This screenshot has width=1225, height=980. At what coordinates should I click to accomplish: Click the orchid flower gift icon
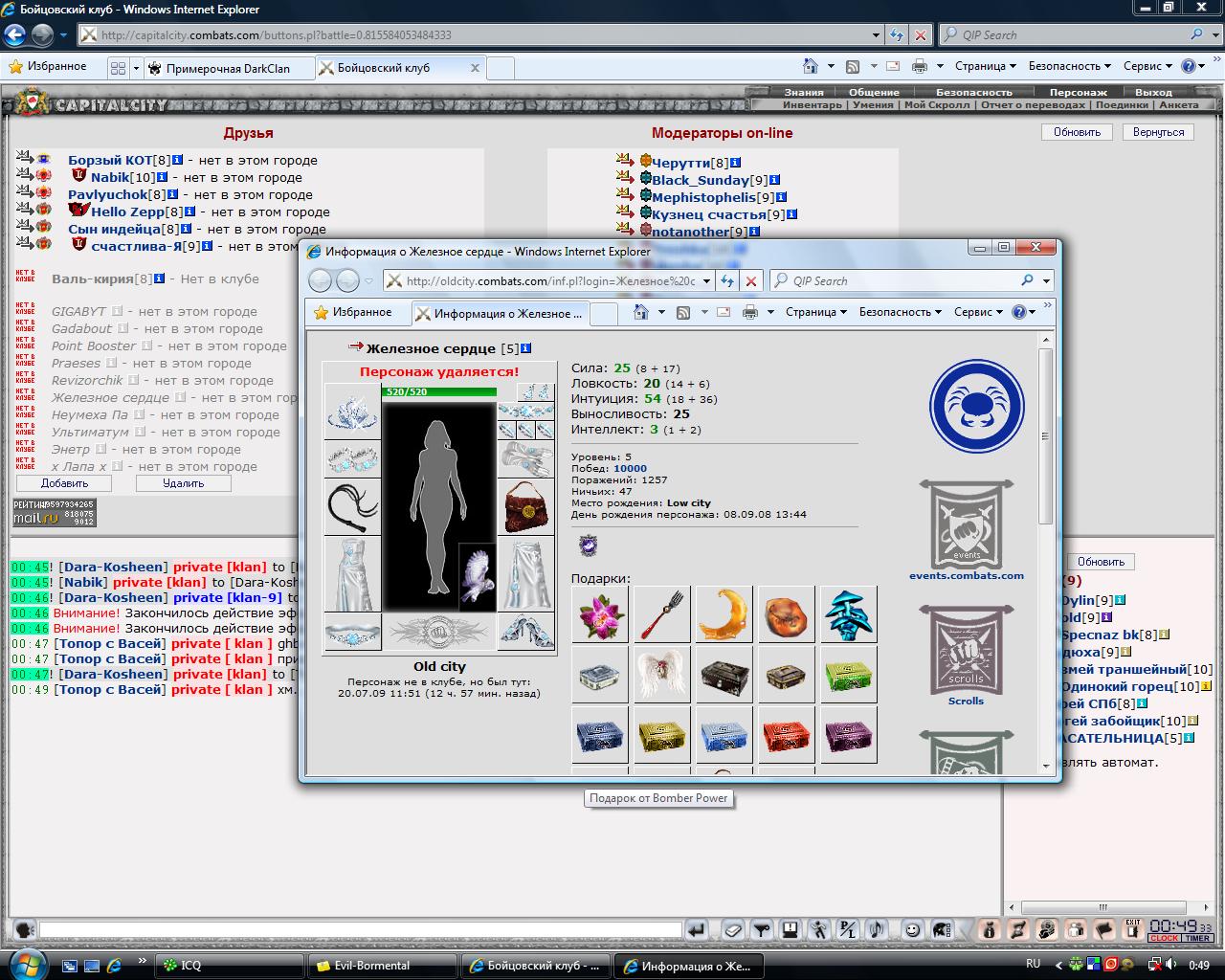[x=601, y=613]
